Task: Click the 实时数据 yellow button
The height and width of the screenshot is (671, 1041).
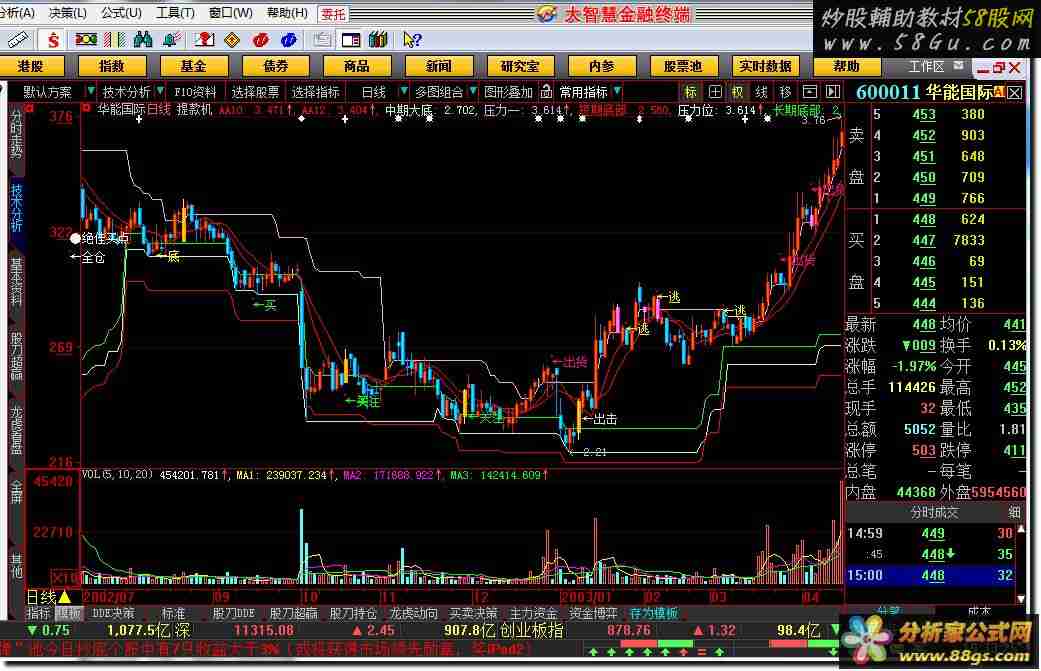Action: tap(765, 66)
